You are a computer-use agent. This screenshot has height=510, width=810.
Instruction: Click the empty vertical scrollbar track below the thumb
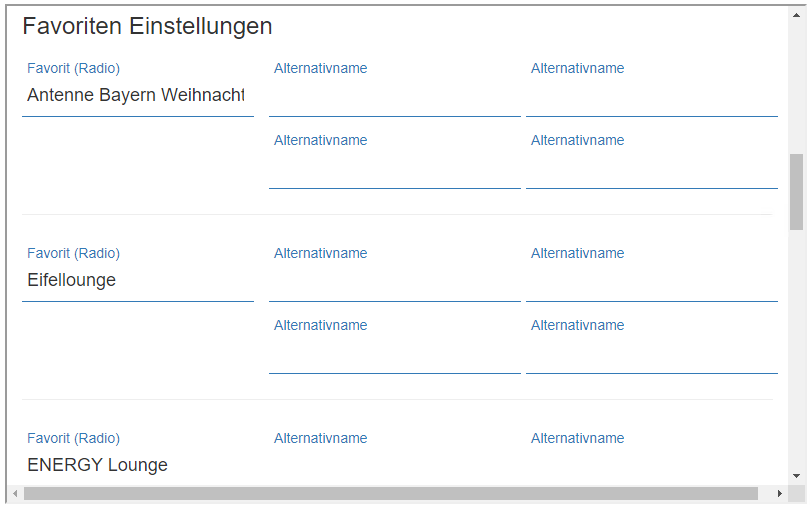pyautogui.click(x=796, y=350)
